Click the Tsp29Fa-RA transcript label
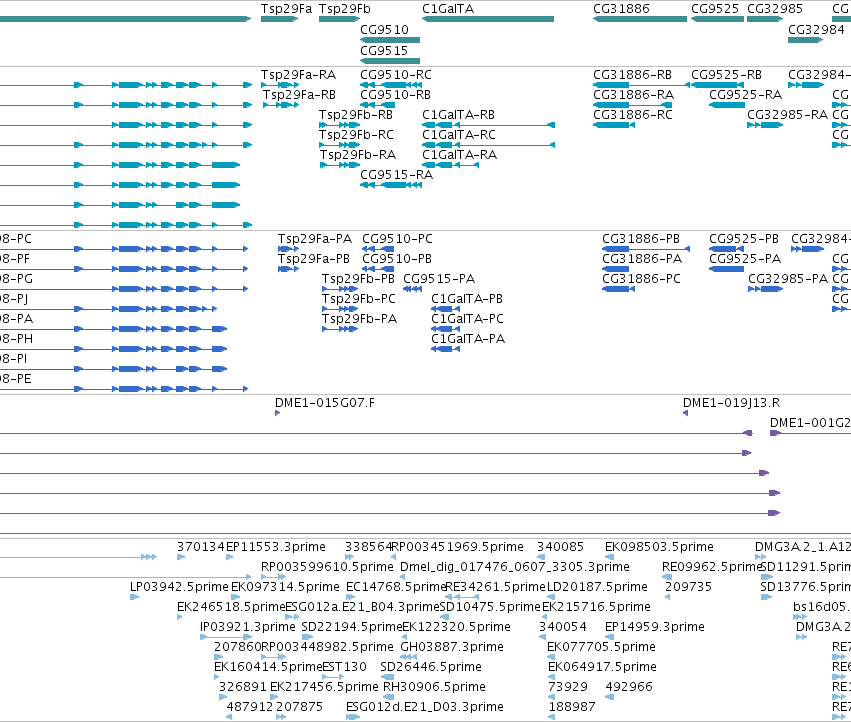Screen dimensions: 851x722 pos(299,75)
